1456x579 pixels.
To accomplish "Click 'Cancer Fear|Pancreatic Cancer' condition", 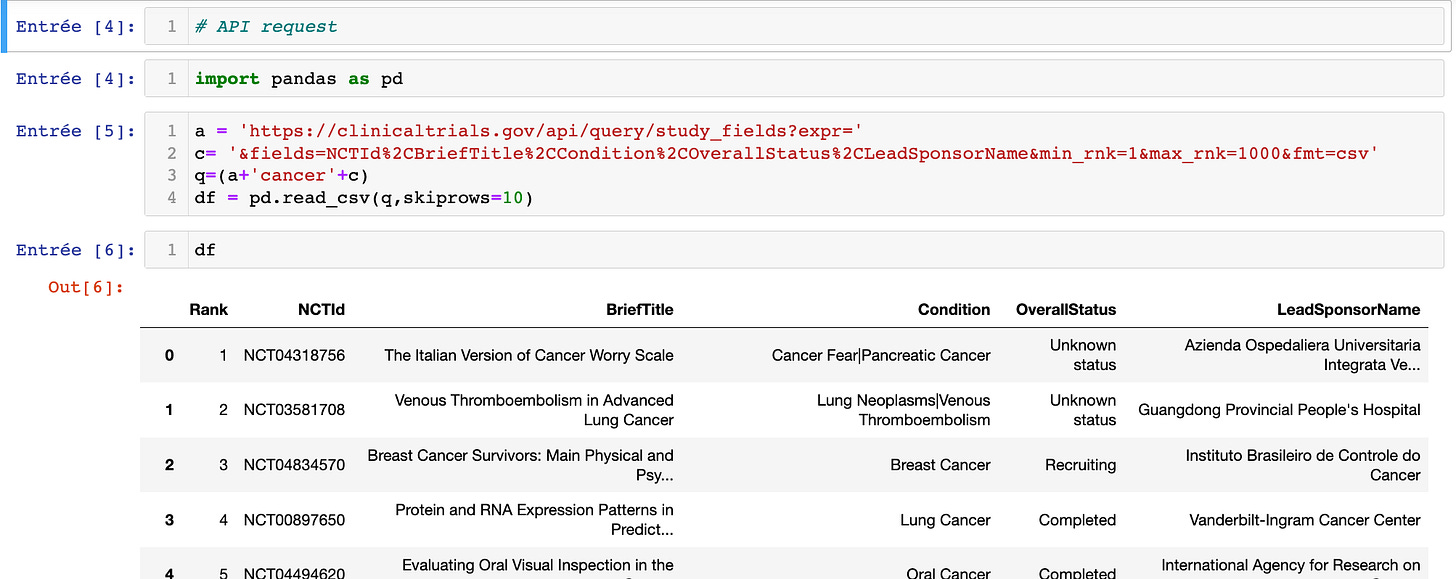I will click(x=881, y=355).
